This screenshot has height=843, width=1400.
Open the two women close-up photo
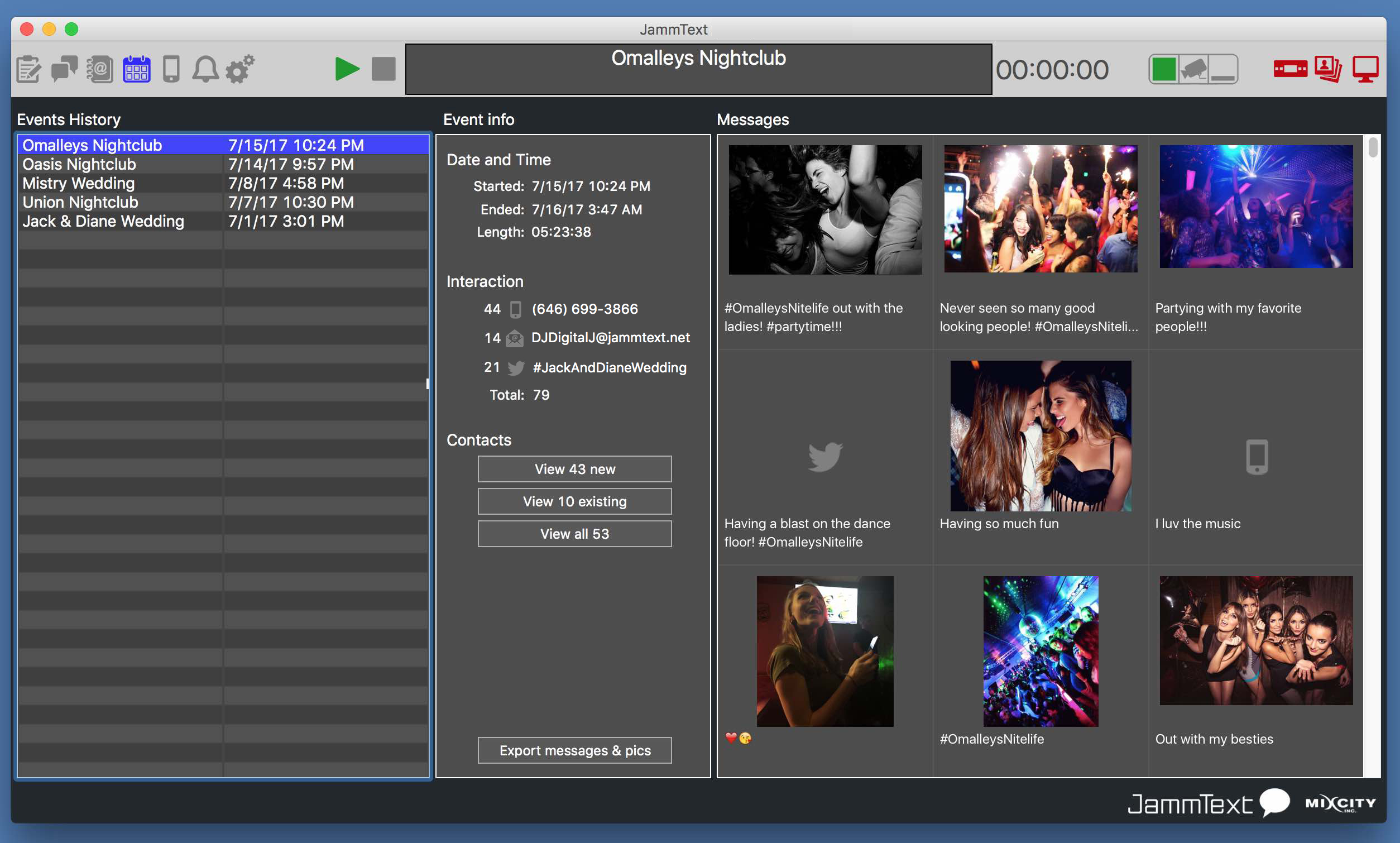click(1041, 435)
